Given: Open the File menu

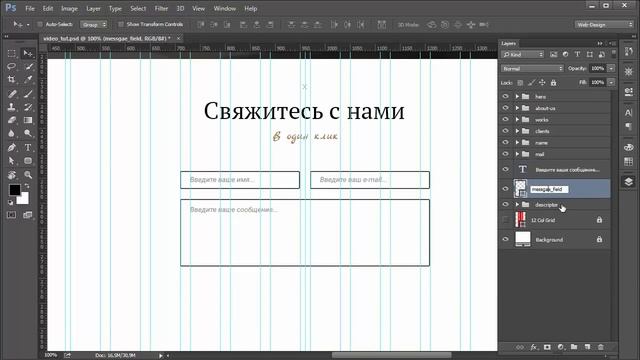Looking at the screenshot, I should (30, 8).
